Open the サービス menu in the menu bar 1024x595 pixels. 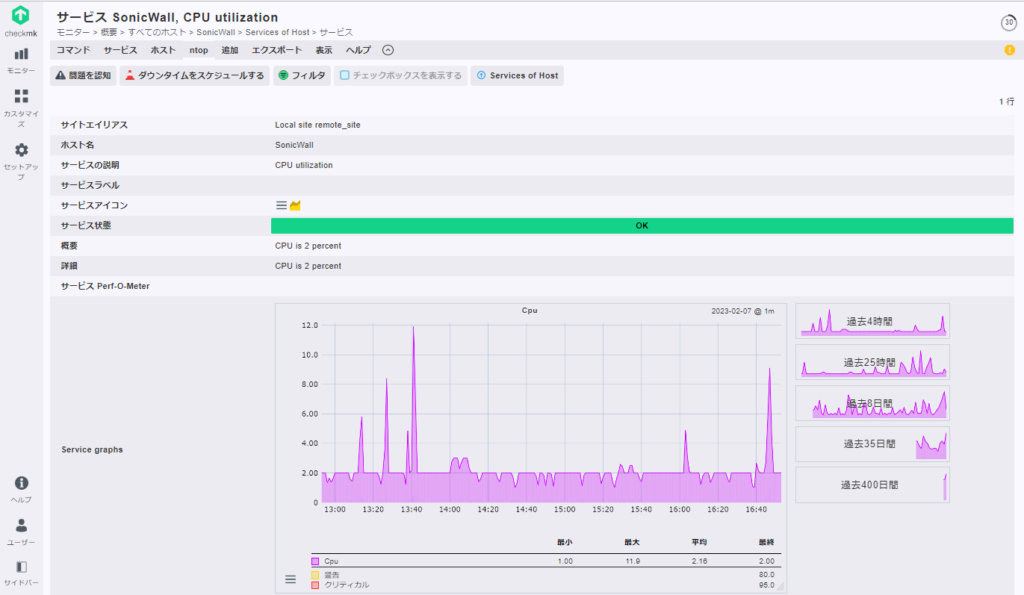[x=120, y=50]
